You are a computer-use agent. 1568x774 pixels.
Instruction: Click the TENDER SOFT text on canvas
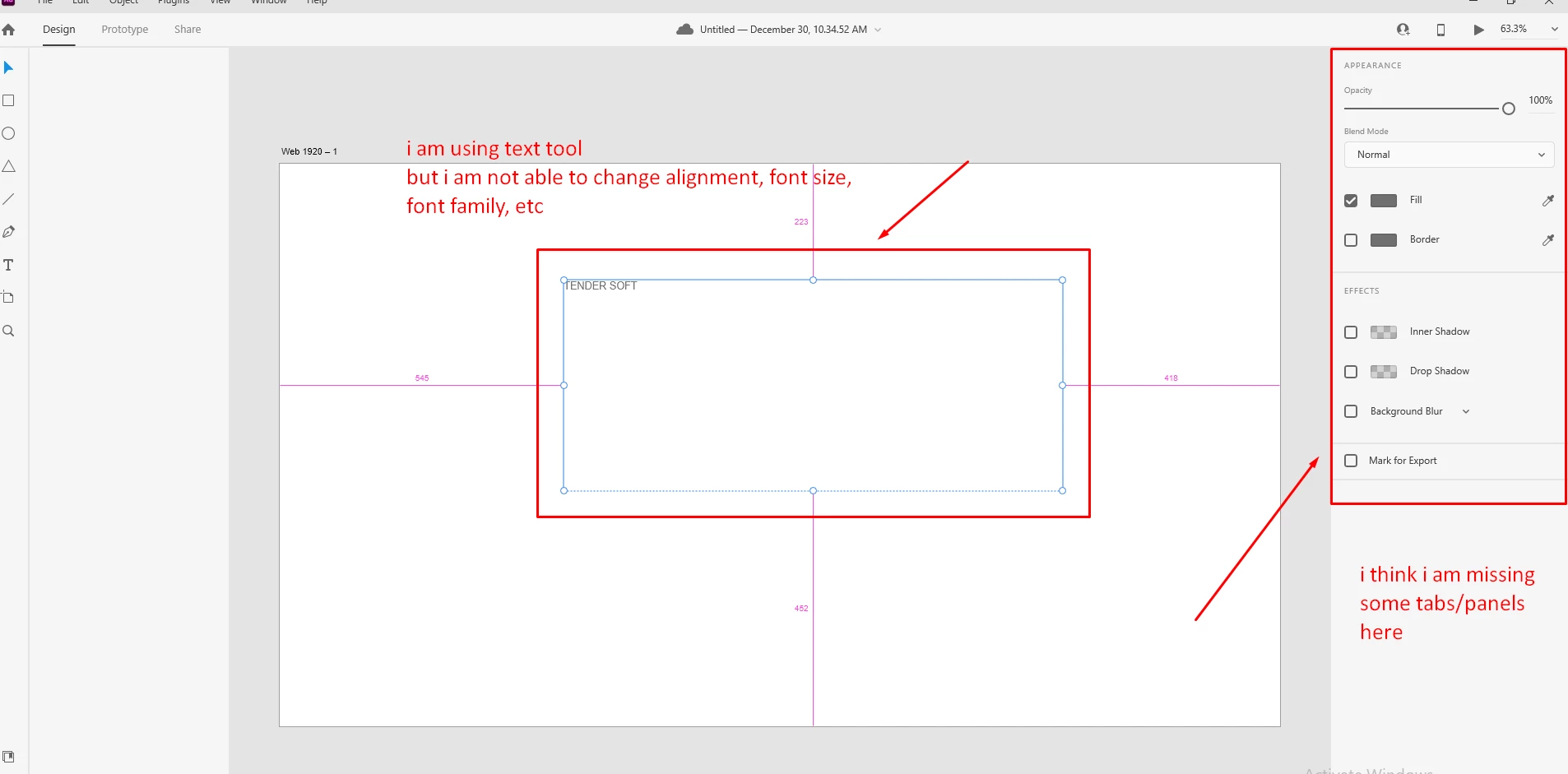point(601,286)
